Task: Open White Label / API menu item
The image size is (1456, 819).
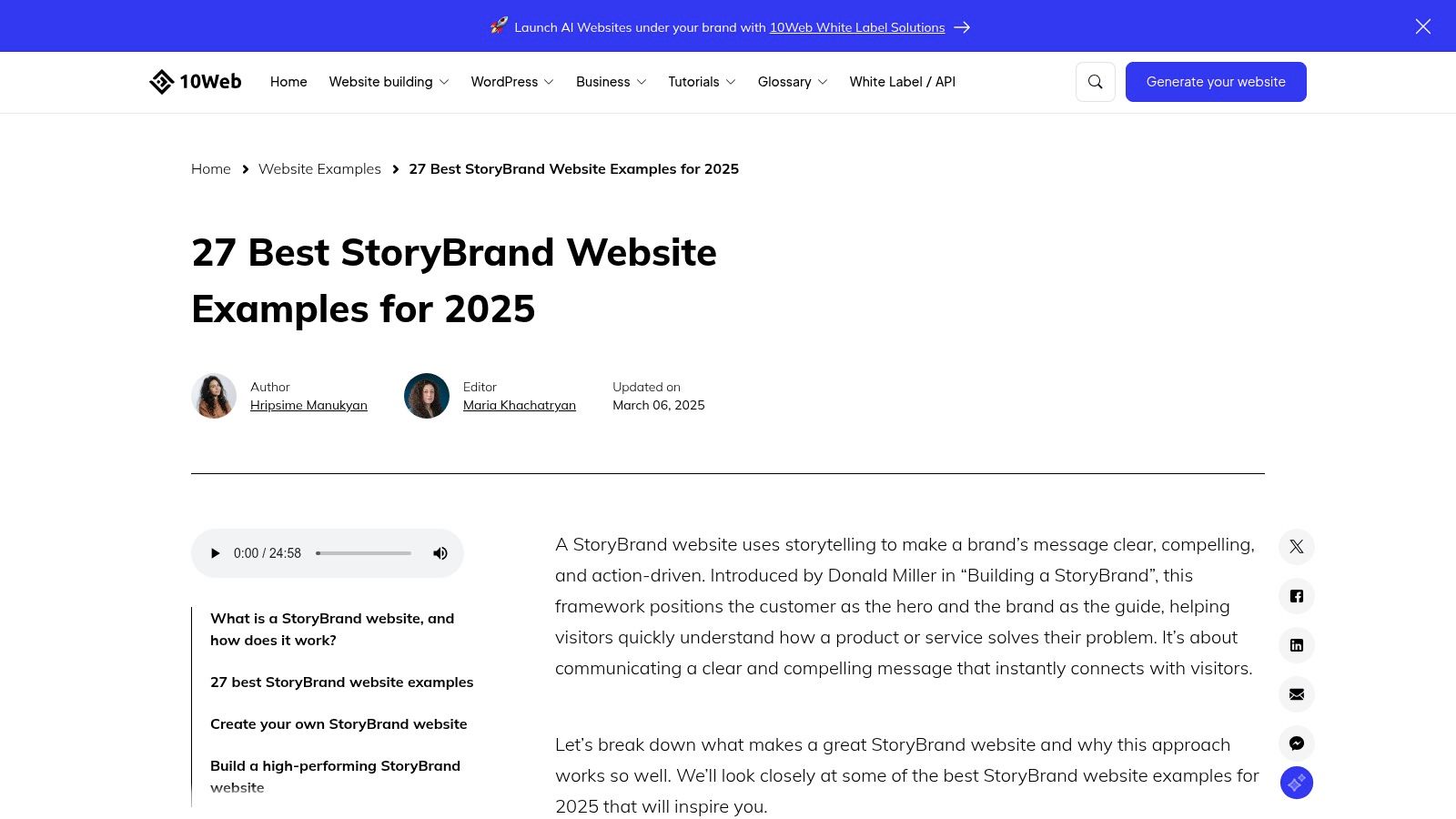Action: point(903,82)
